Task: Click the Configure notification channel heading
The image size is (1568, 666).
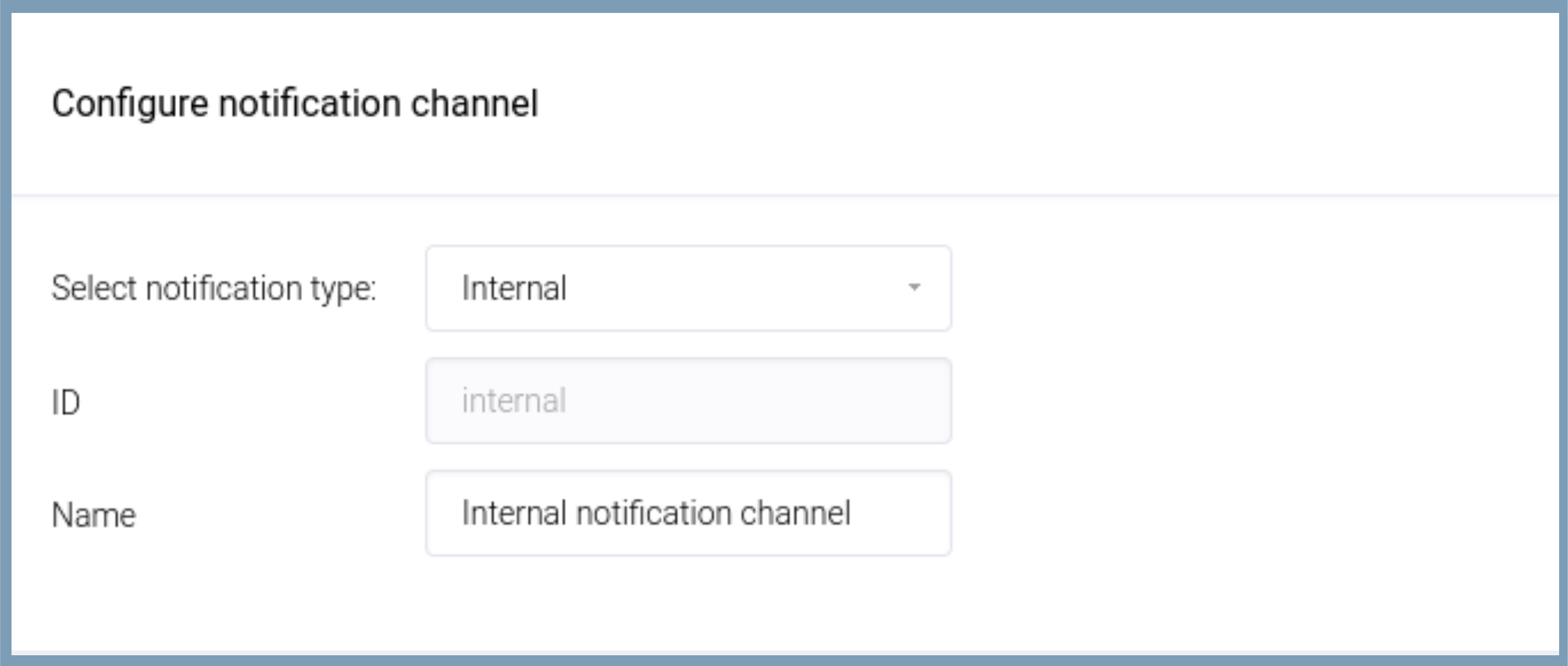Action: pos(295,103)
